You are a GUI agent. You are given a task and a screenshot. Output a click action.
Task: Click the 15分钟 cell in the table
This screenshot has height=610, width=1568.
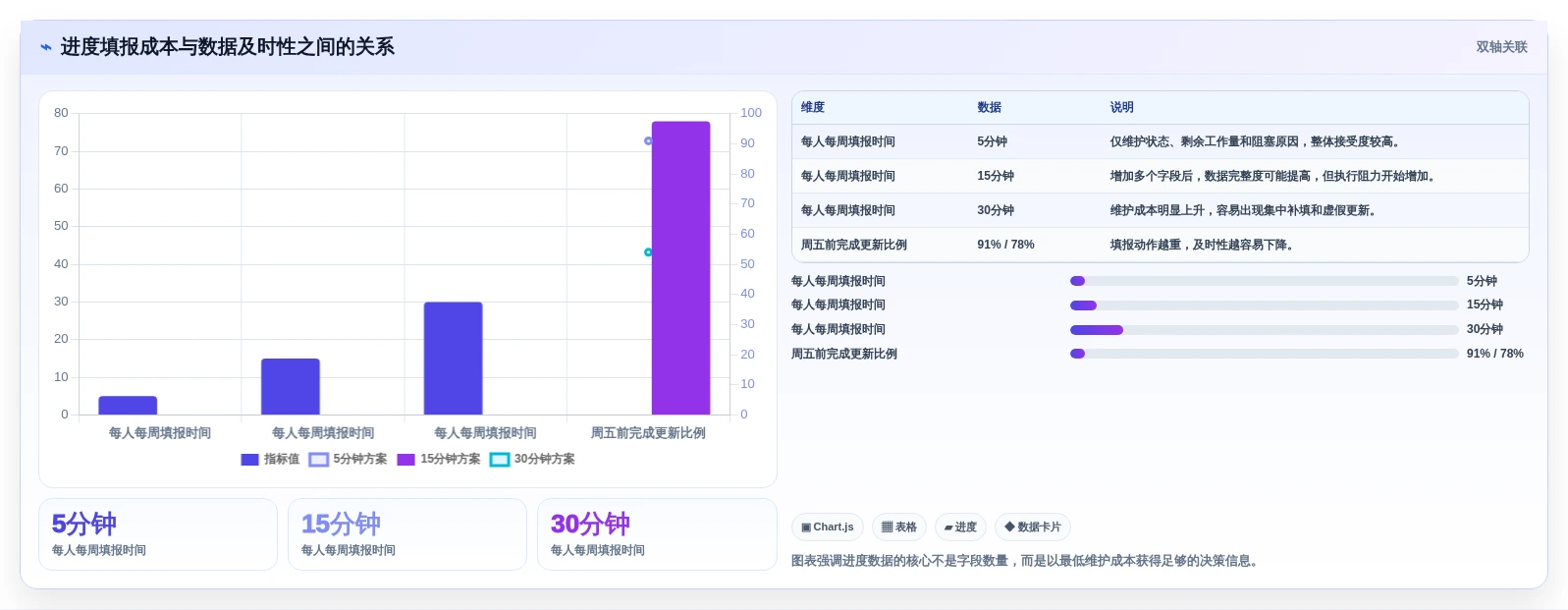(x=996, y=177)
